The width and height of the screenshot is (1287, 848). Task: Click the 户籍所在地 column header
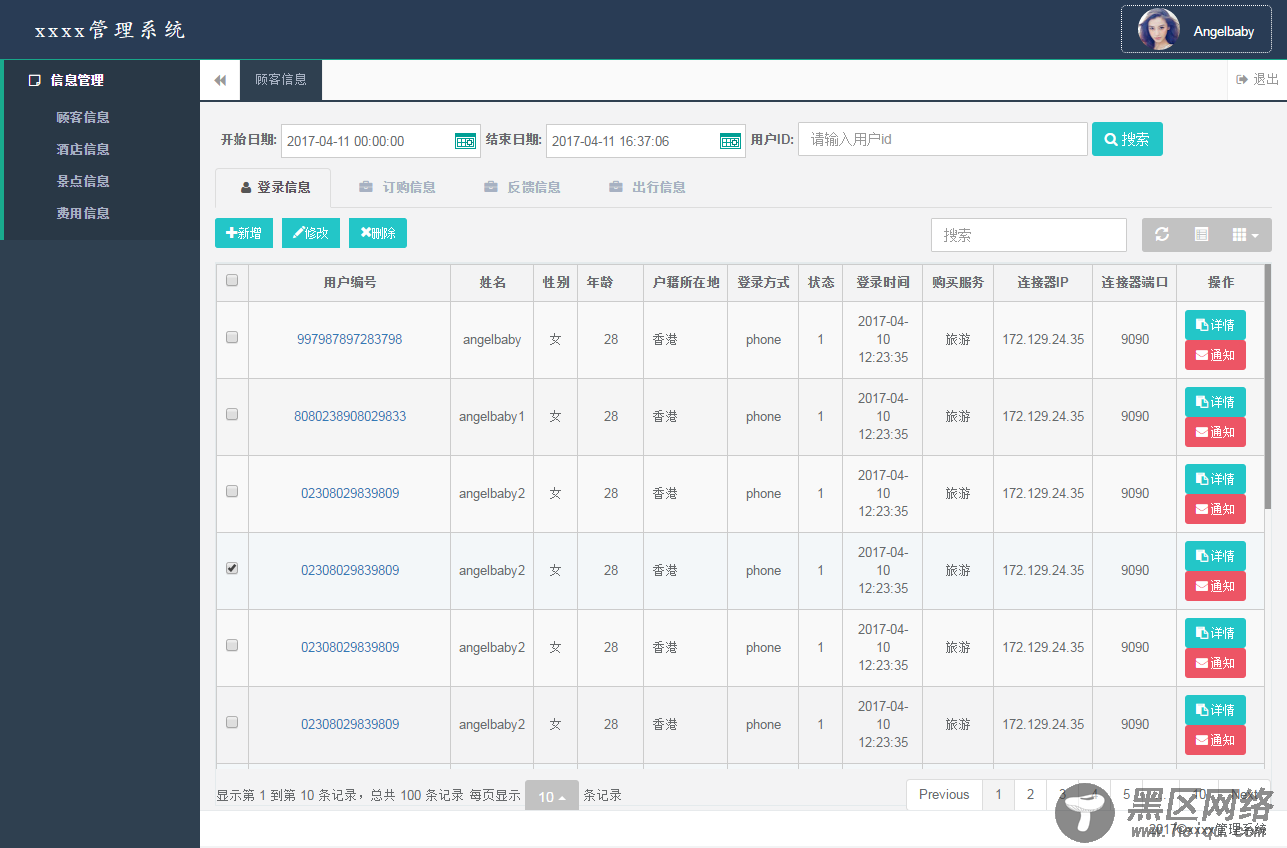tap(686, 283)
